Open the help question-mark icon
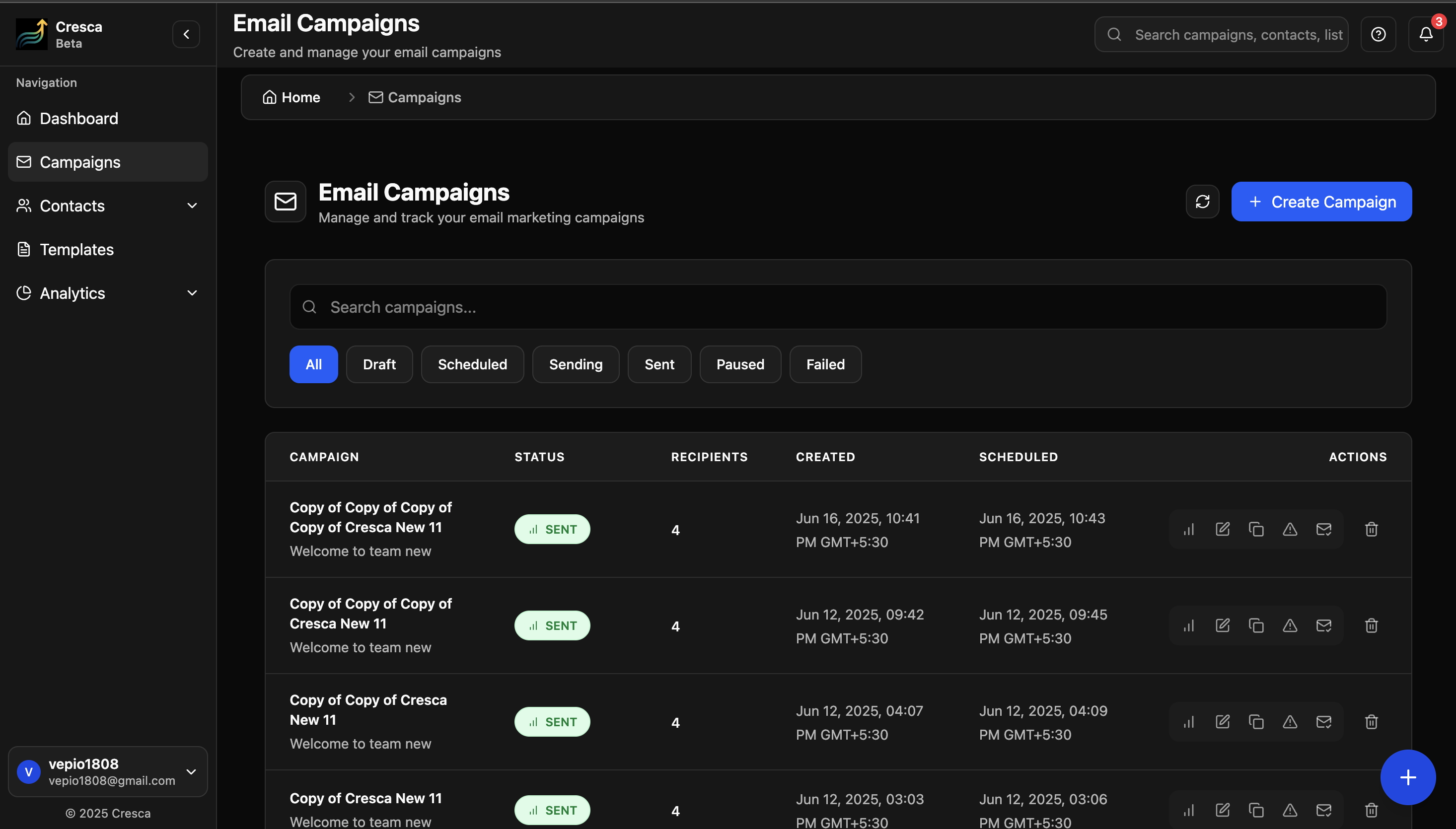1456x829 pixels. [x=1378, y=34]
